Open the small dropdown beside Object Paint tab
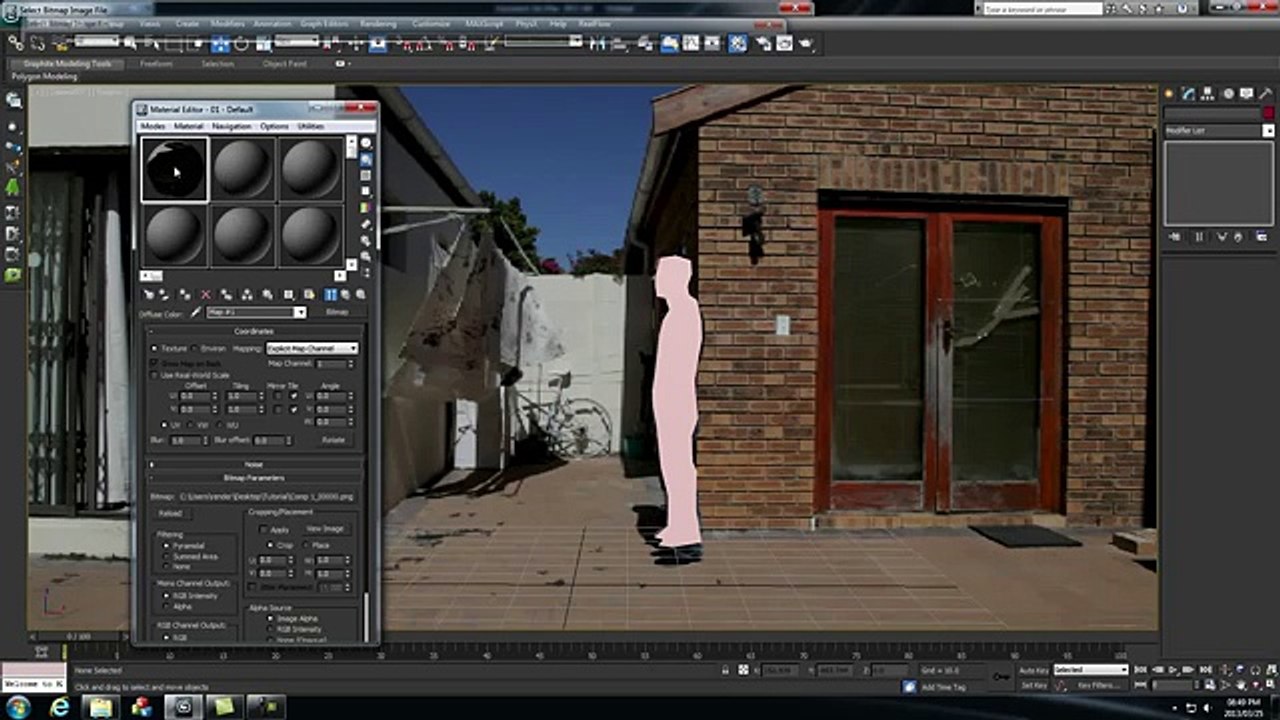 click(x=342, y=63)
